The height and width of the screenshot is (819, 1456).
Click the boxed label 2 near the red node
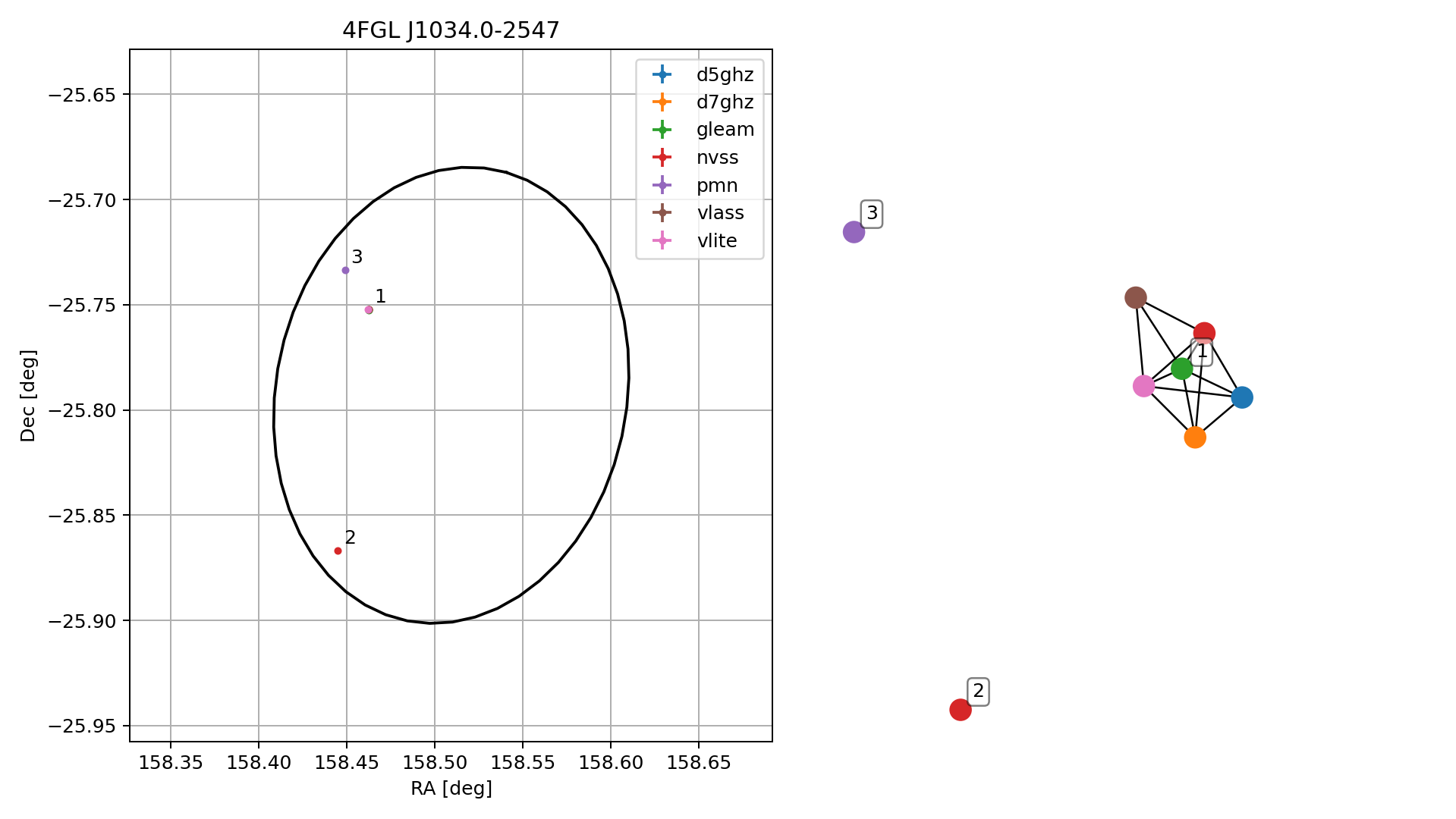(978, 692)
